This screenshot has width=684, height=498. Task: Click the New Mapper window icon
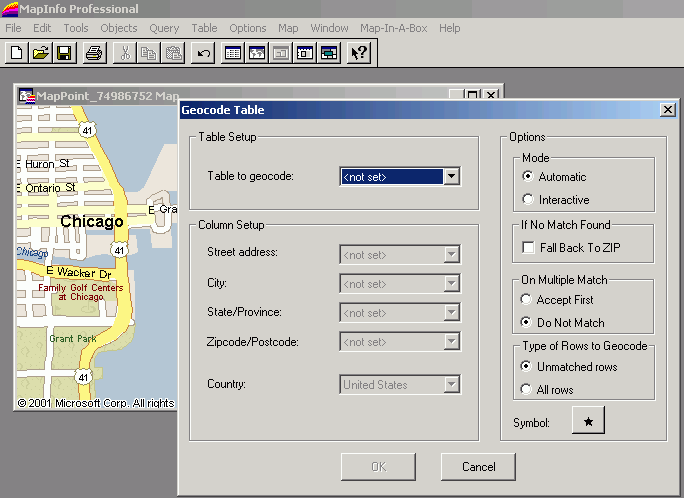(x=257, y=53)
